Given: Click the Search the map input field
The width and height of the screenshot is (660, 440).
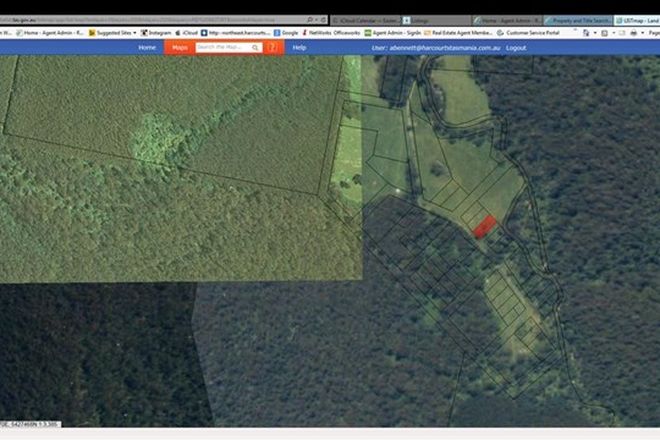Looking at the screenshot, I should [x=222, y=47].
